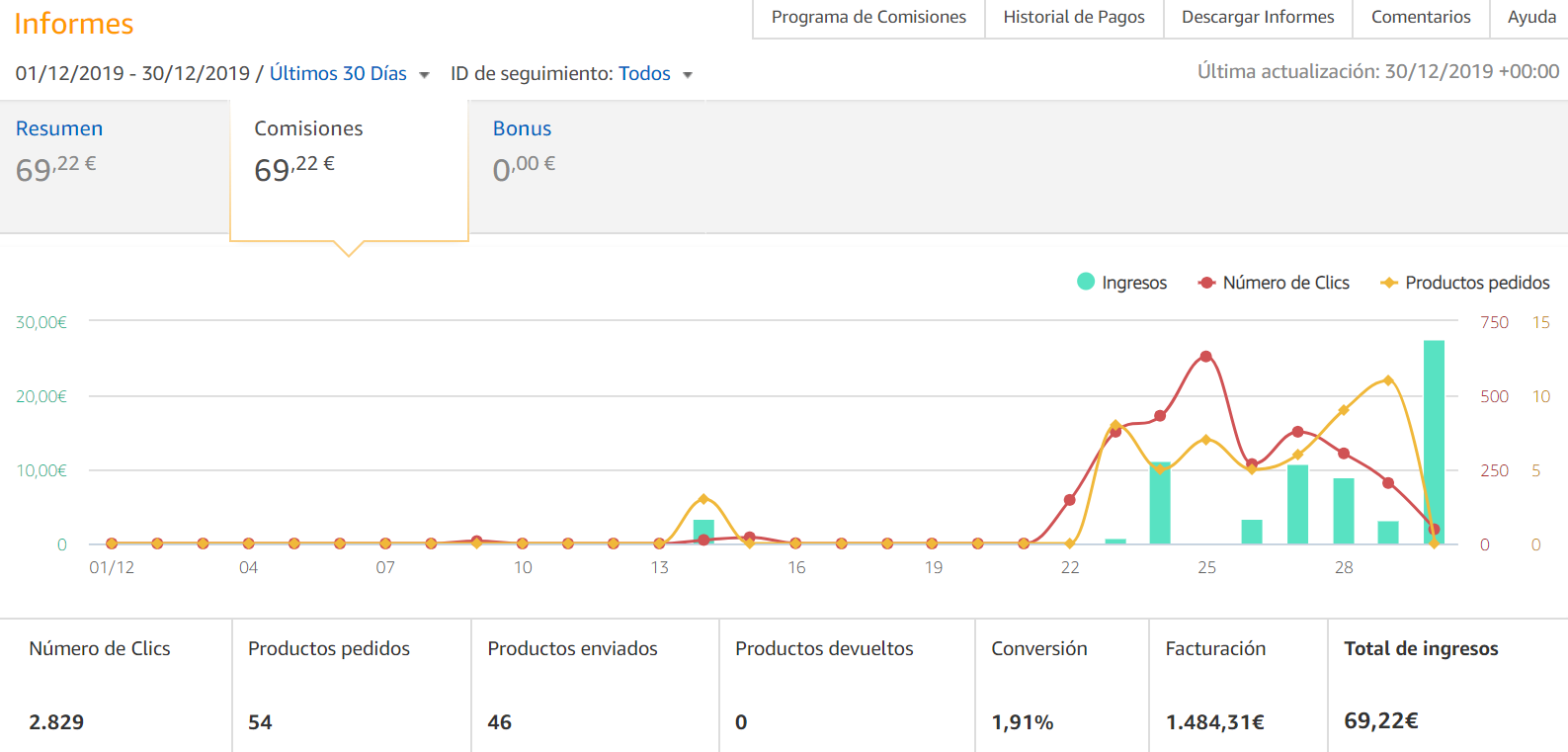Screen dimensions: 1568x752
Task: Click the Total de ingresos column header
Action: (x=1421, y=648)
